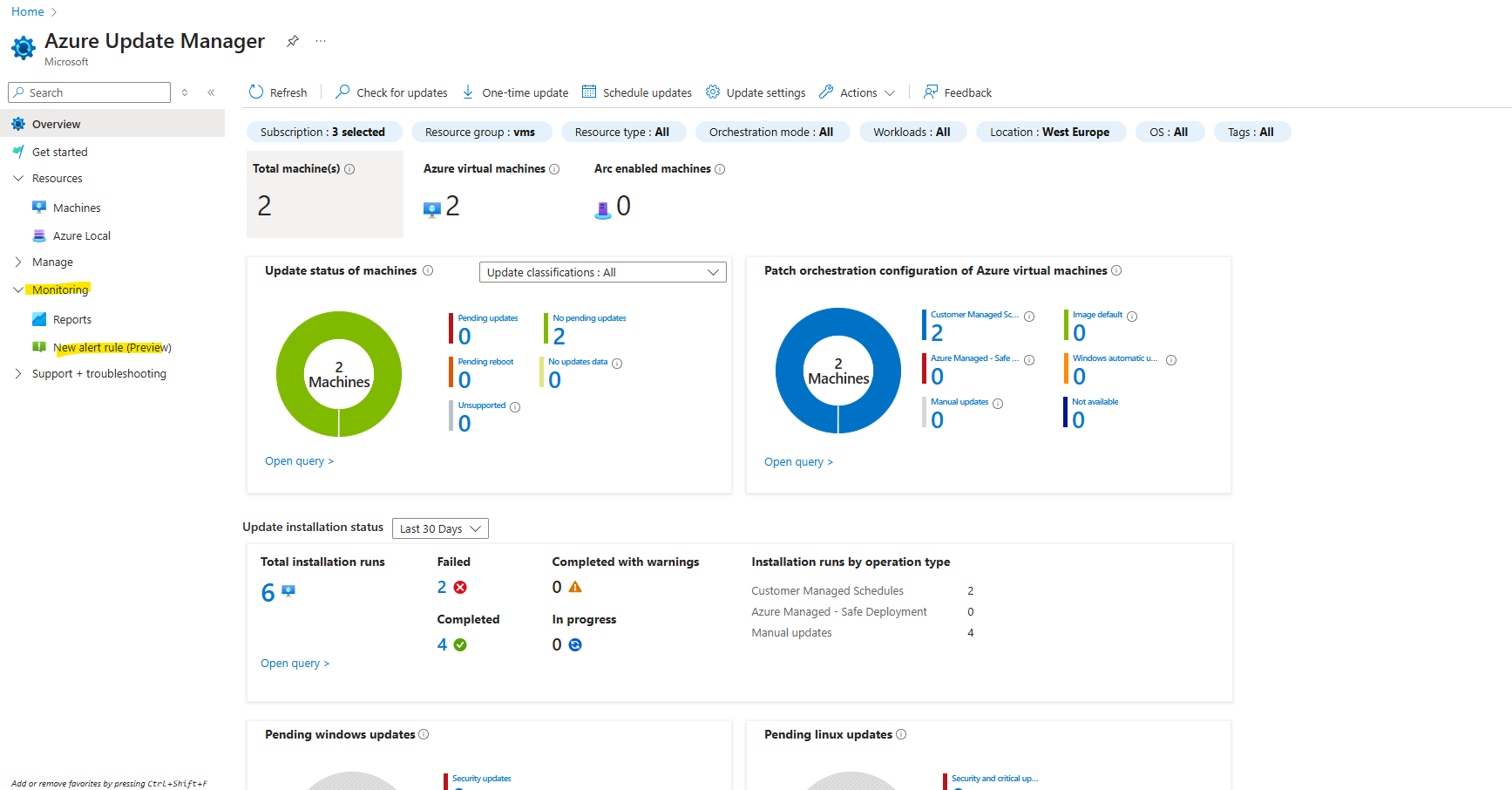The width and height of the screenshot is (1512, 790).
Task: Edit the Subscription filter pill
Action: [323, 132]
